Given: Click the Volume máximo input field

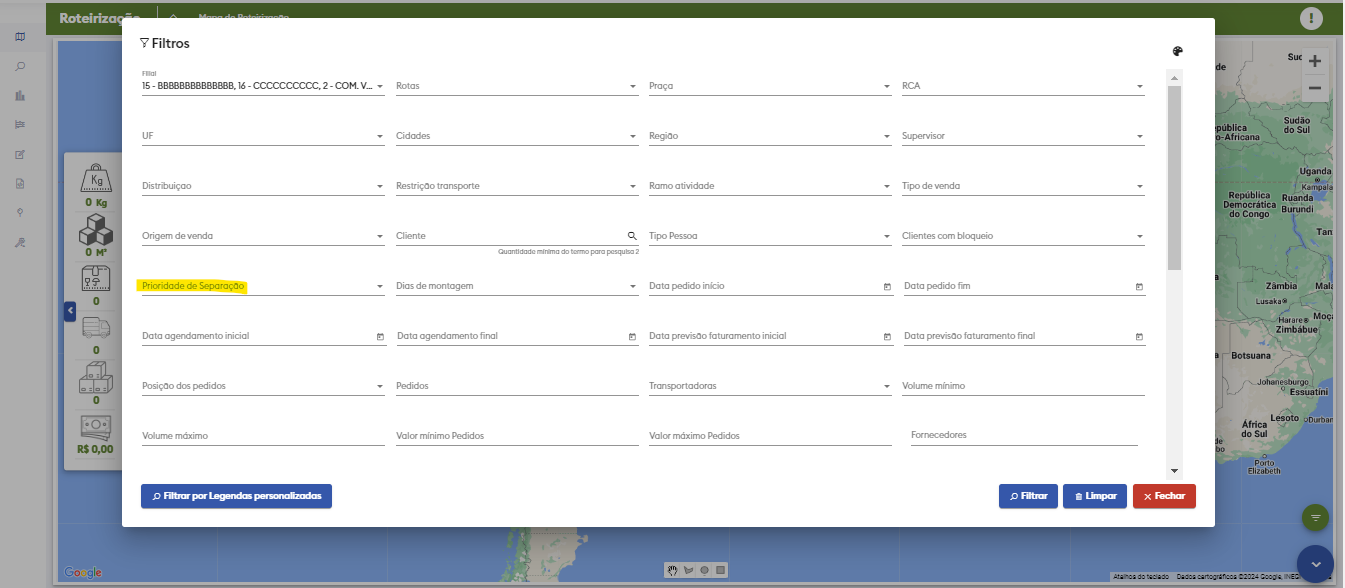Looking at the screenshot, I should (263, 436).
